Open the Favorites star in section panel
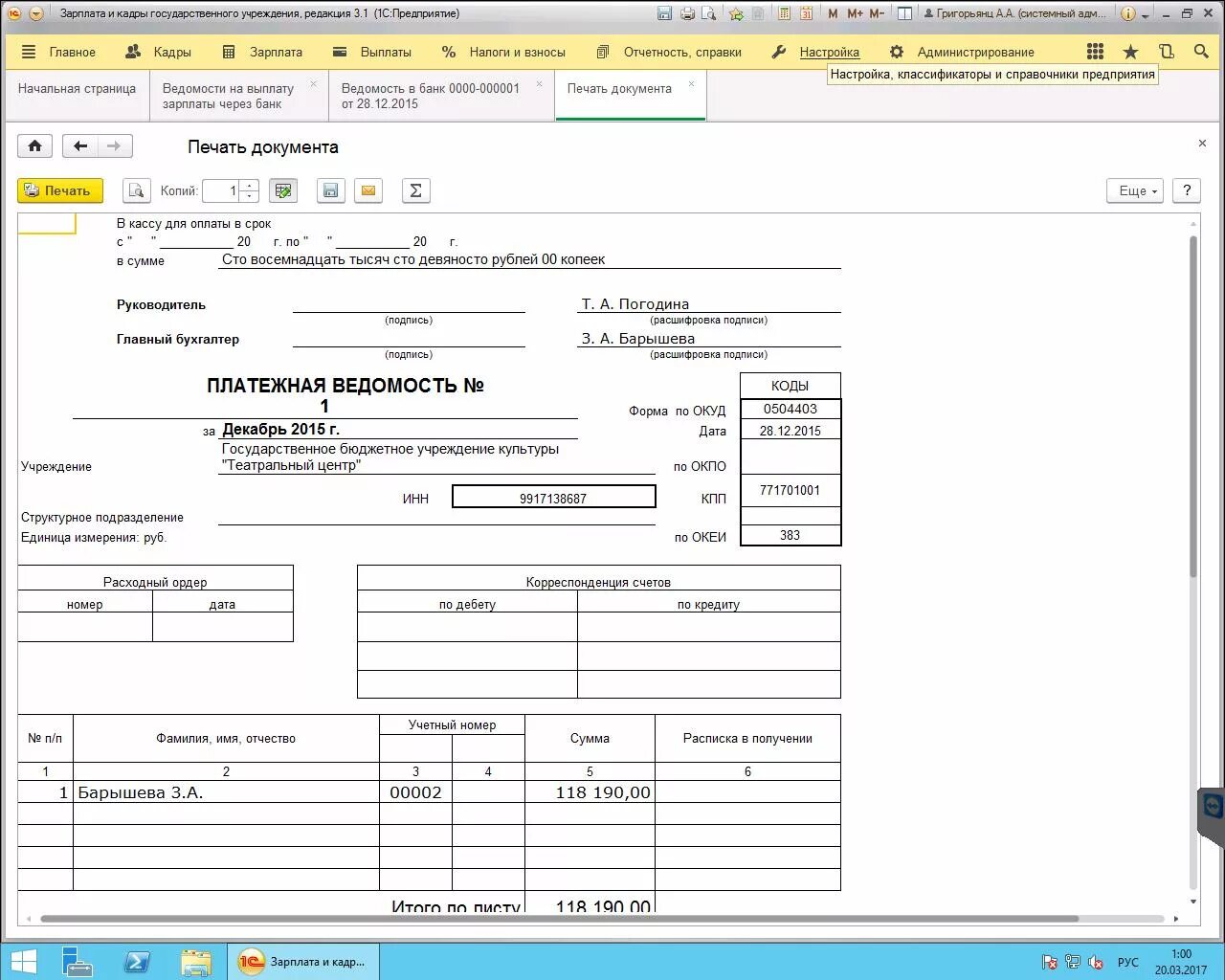The image size is (1225, 980). [x=1130, y=52]
